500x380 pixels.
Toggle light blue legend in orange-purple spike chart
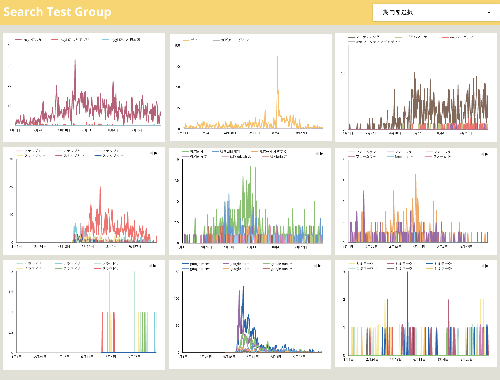pos(400,156)
